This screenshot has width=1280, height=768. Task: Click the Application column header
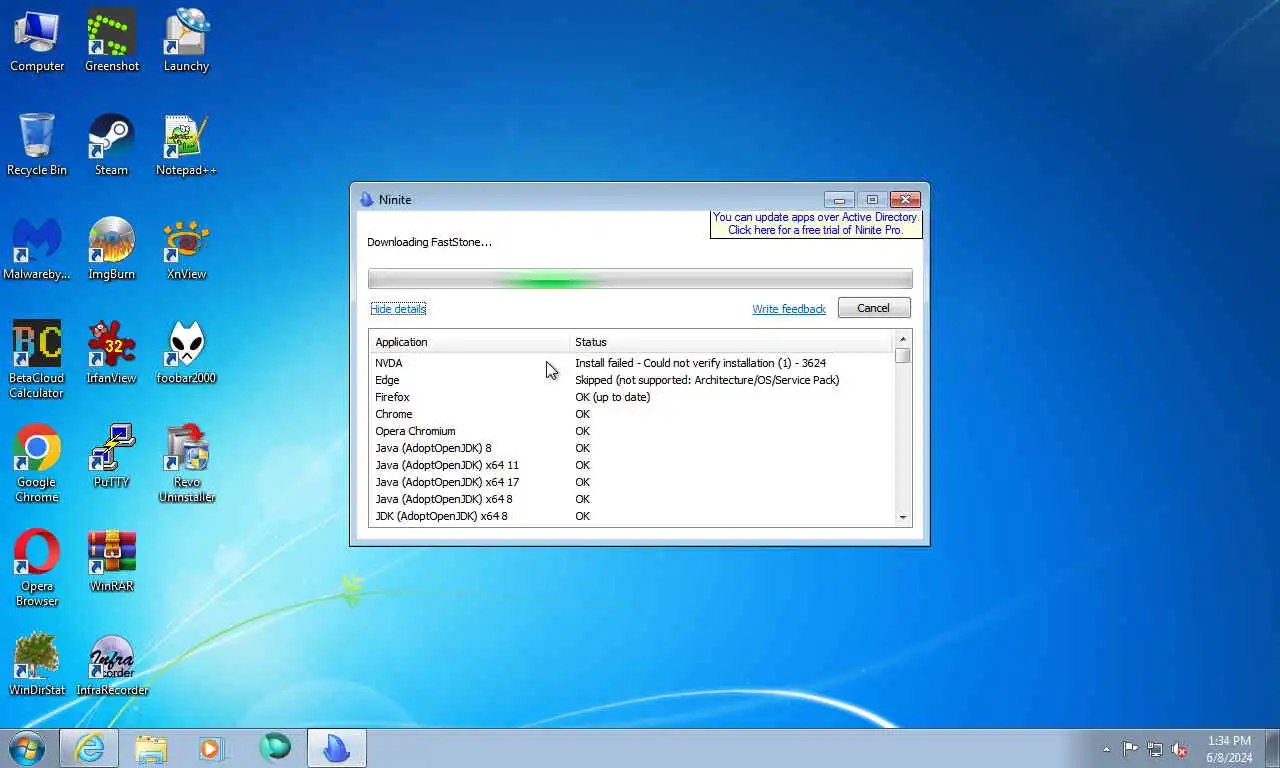click(469, 342)
